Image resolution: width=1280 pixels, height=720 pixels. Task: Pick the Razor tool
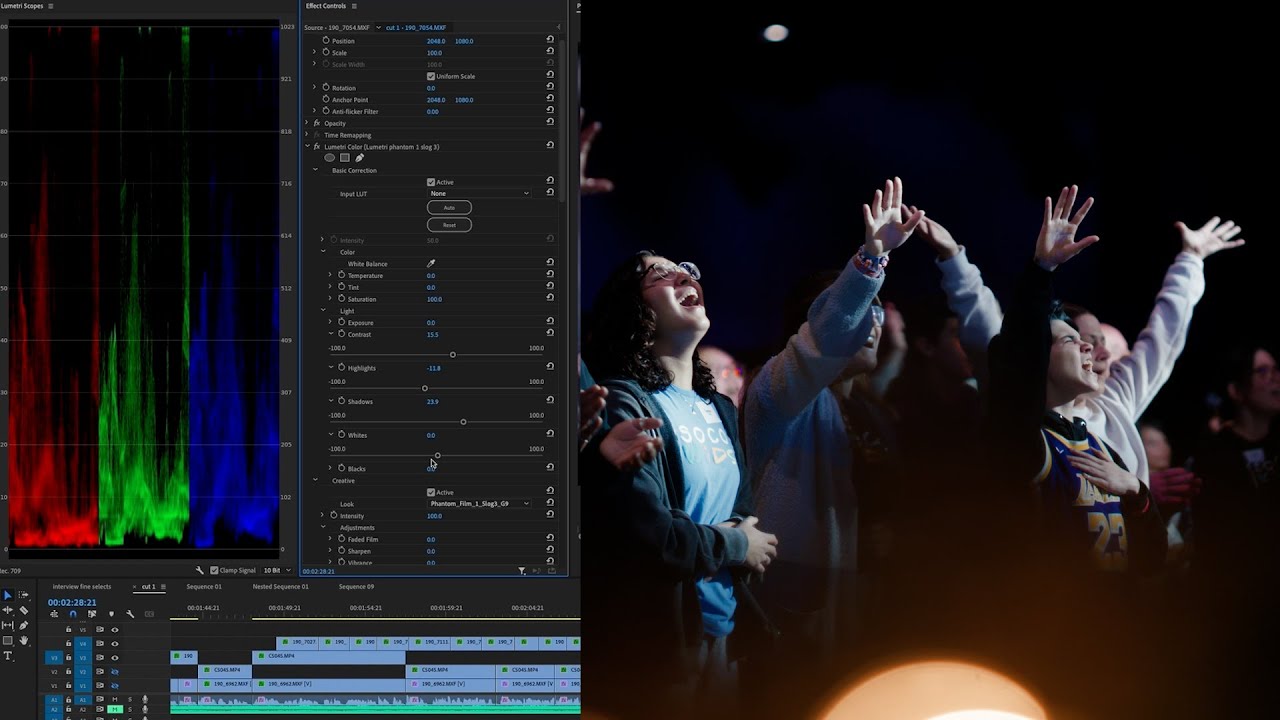[x=24, y=610]
